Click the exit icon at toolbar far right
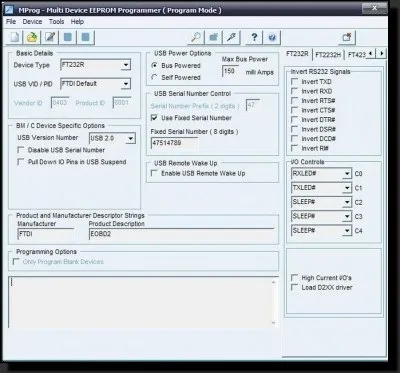Image resolution: width=400 pixels, height=373 pixels. (x=347, y=37)
